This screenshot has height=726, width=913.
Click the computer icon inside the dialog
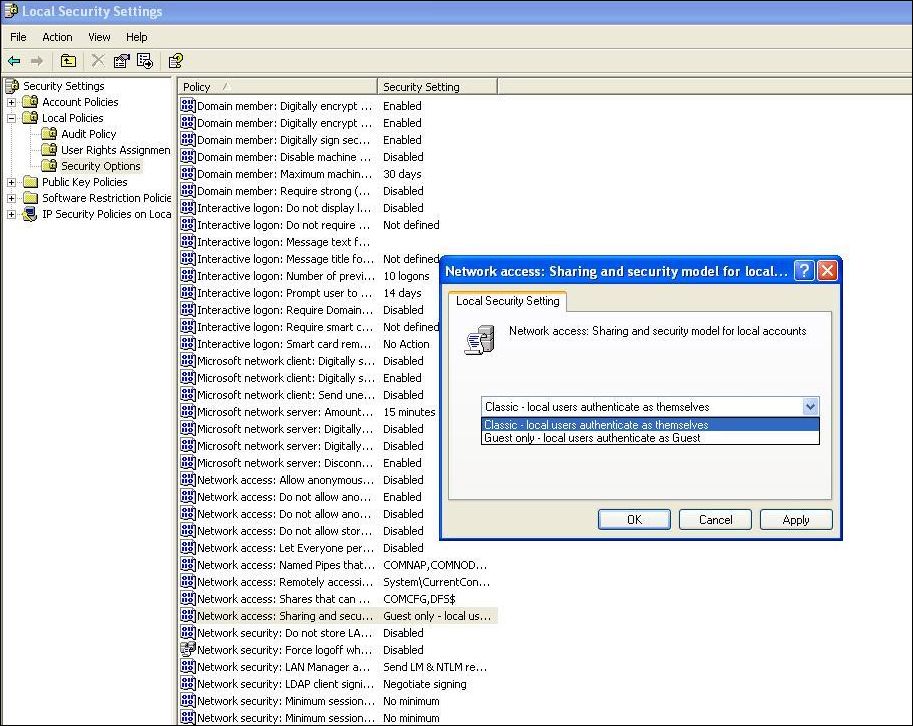478,338
